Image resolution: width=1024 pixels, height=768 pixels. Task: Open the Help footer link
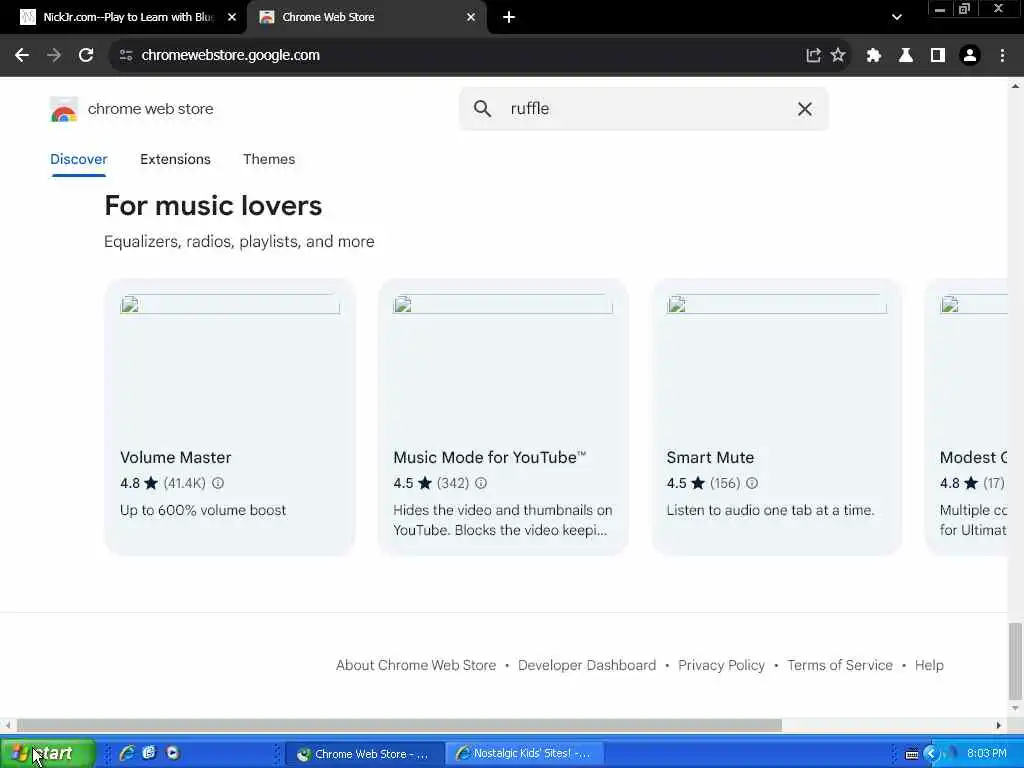click(x=929, y=665)
